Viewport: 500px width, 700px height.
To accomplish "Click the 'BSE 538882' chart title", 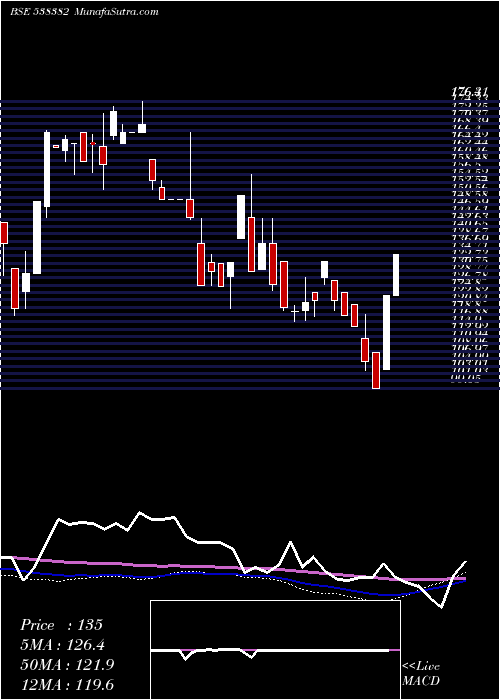I will (x=40, y=12).
